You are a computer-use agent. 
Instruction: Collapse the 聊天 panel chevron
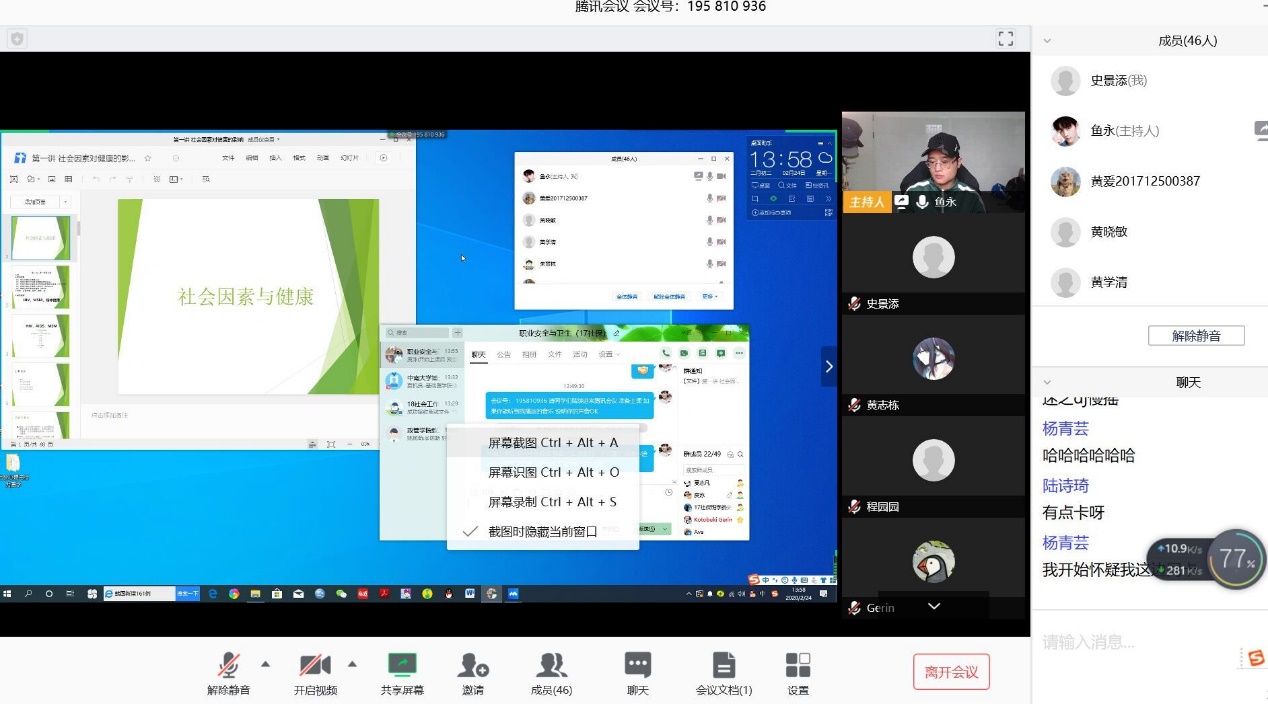pos(1047,382)
